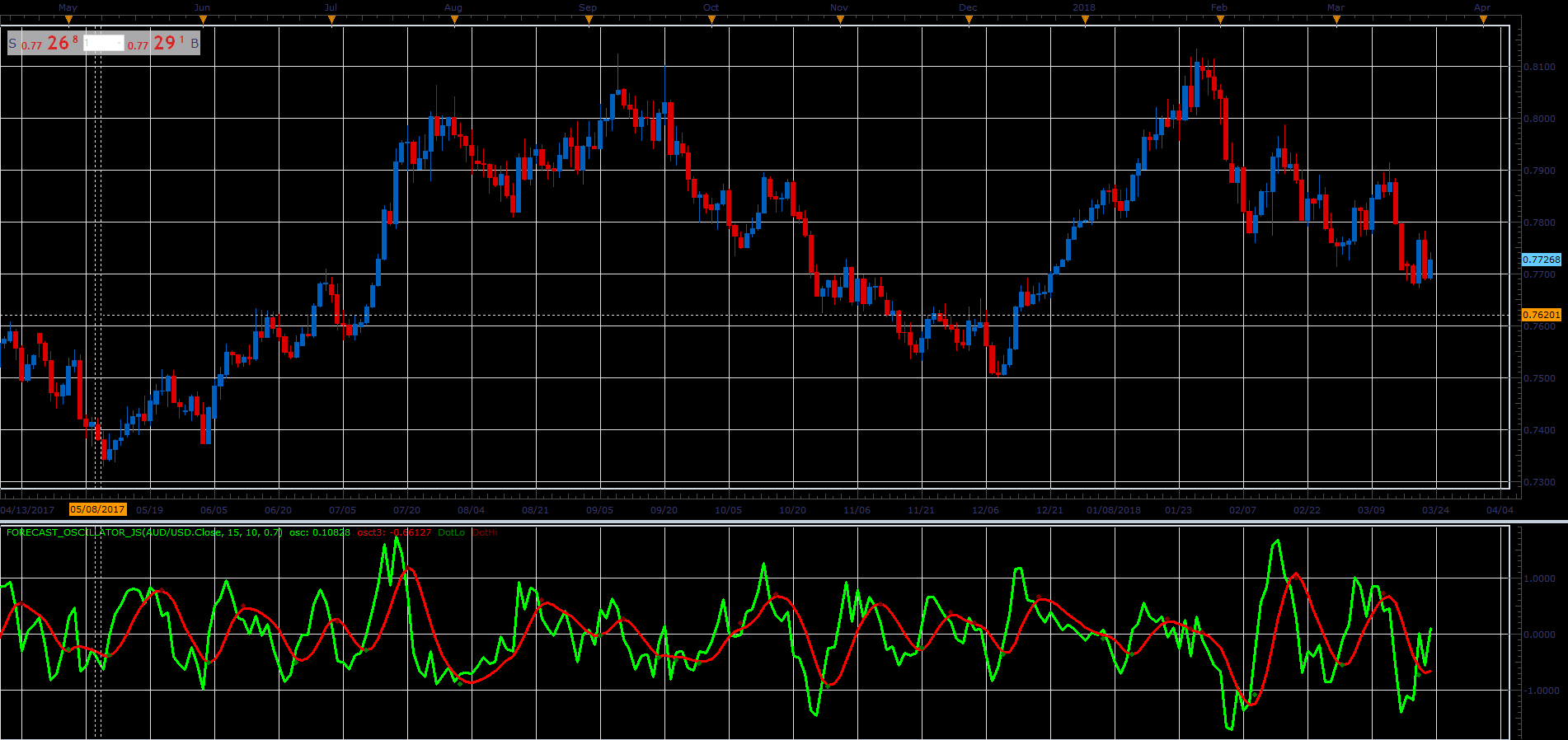The height and width of the screenshot is (740, 1568).
Task: Click the DotHi legend label
Action: coord(486,532)
